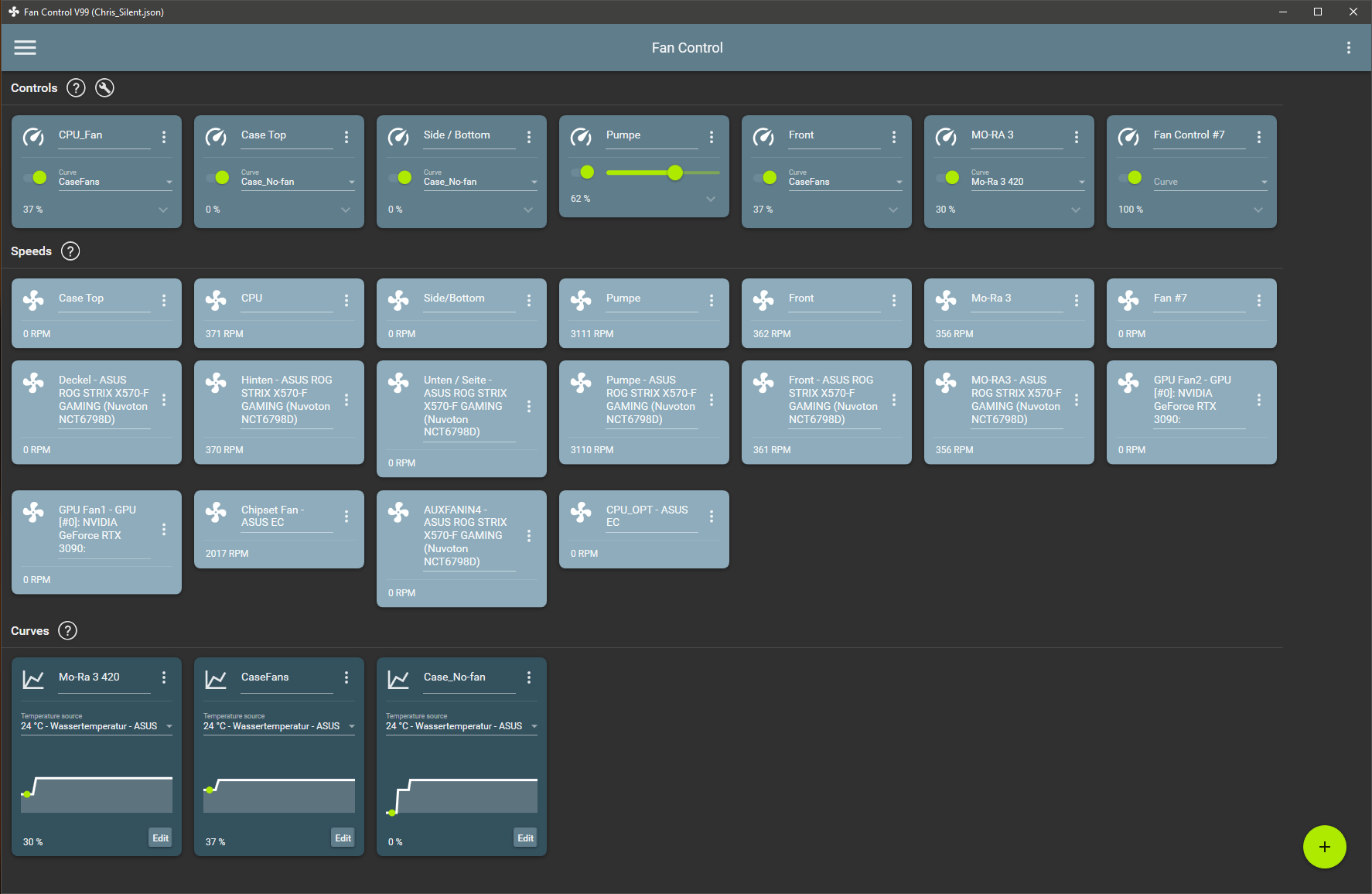Screen dimensions: 1372x894
Task: Click the green add floating button
Action: click(1325, 847)
